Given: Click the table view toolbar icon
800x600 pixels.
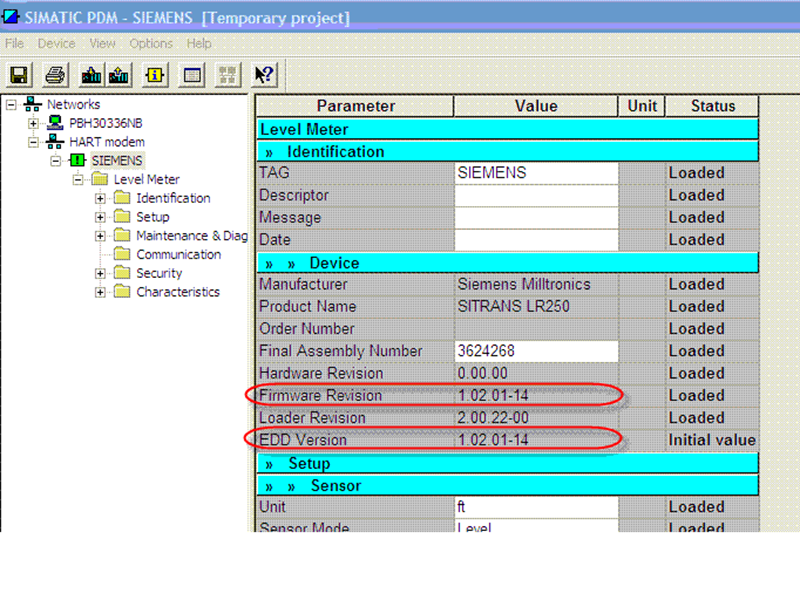Looking at the screenshot, I should pos(192,76).
